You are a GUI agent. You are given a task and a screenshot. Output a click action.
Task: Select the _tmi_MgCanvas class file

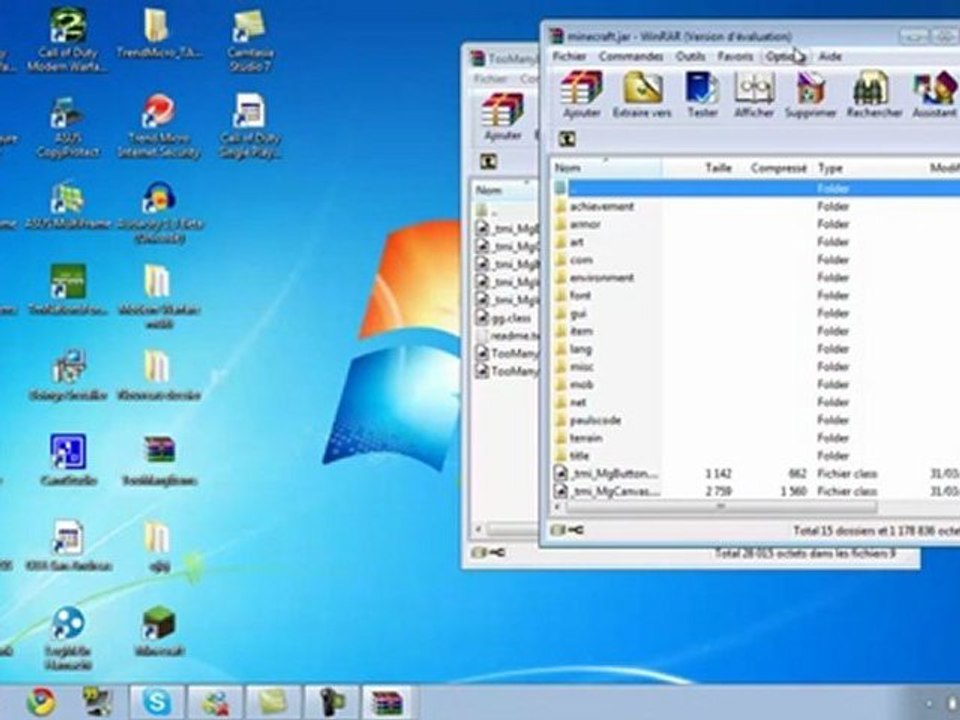[x=614, y=491]
